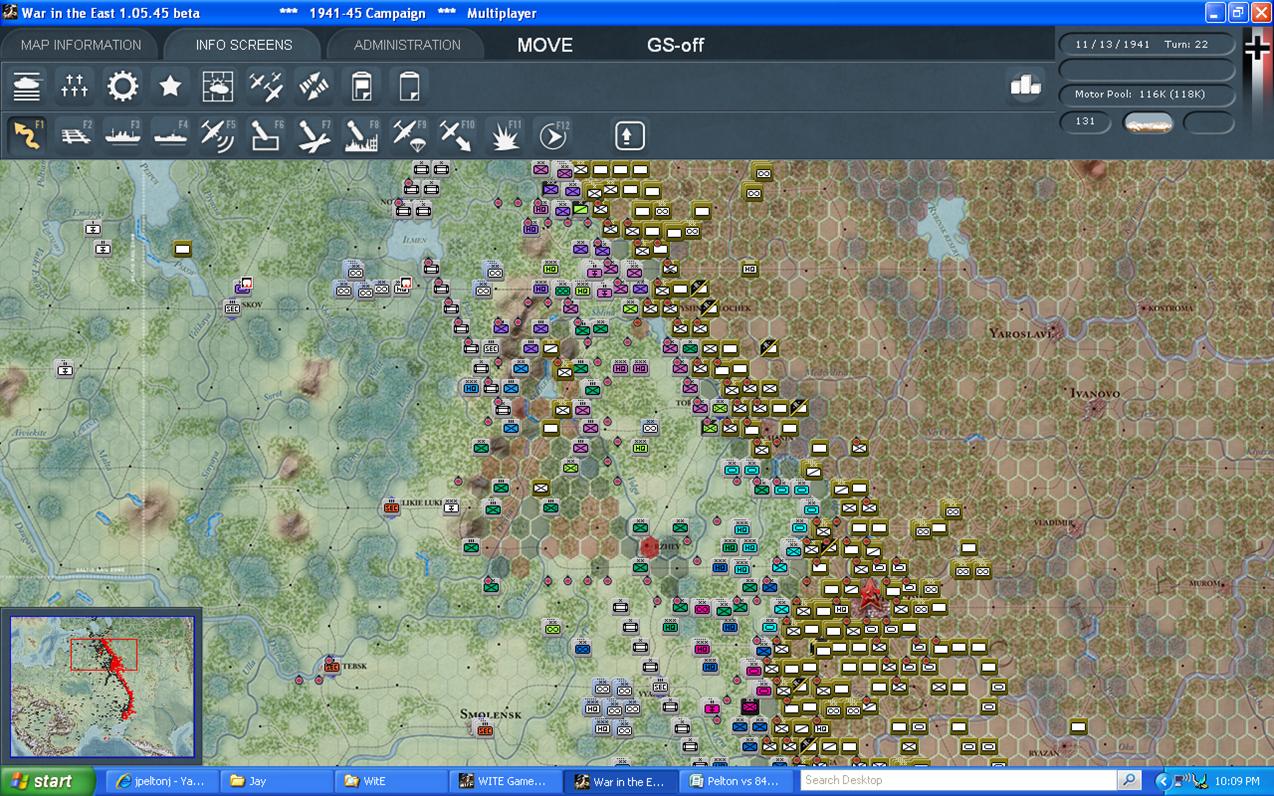This screenshot has width=1274, height=796.
Task: Click the red hex near Rzhev
Action: tap(650, 547)
